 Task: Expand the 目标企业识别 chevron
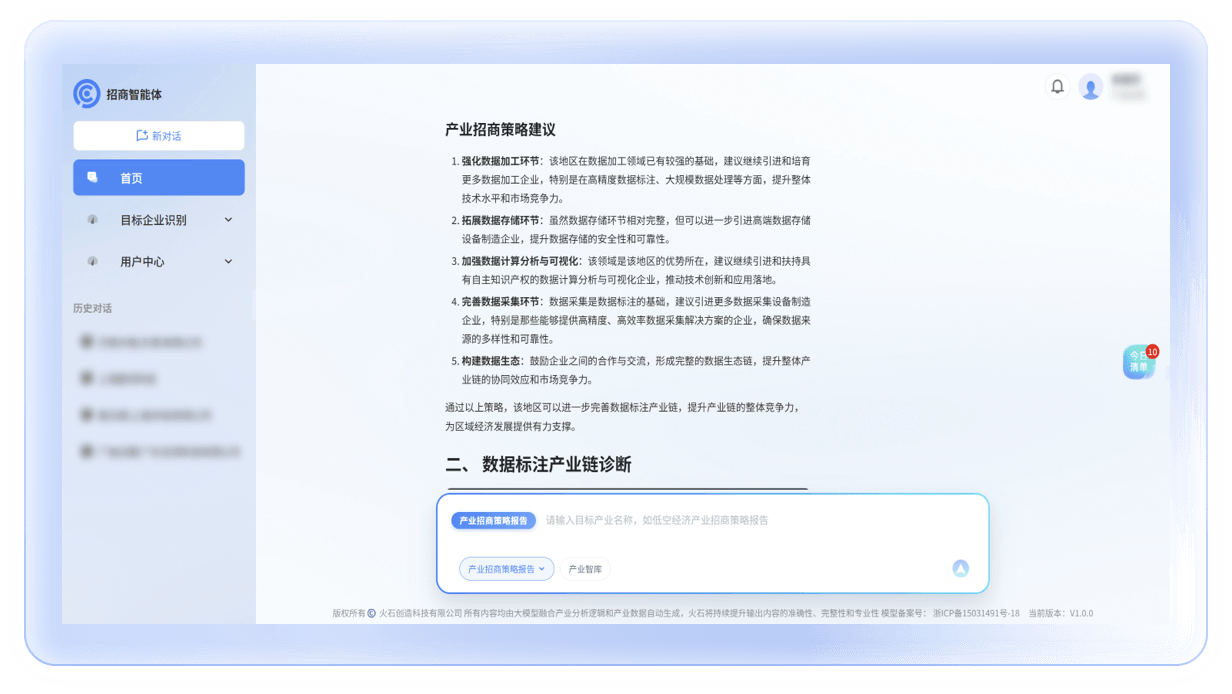coord(228,220)
